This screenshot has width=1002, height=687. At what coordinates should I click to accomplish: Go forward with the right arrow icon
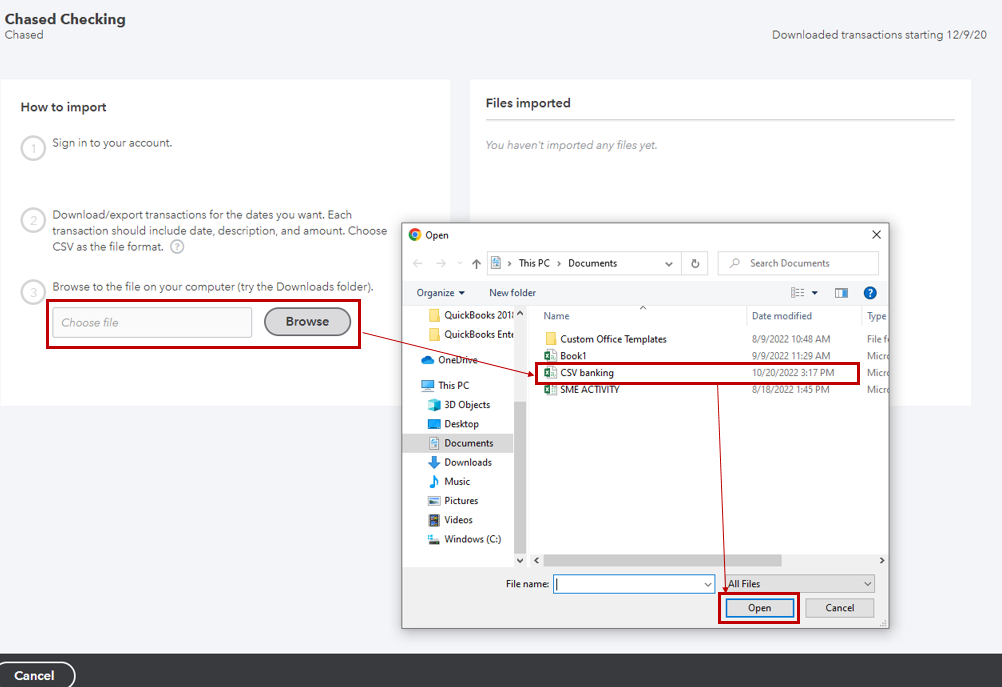441,263
